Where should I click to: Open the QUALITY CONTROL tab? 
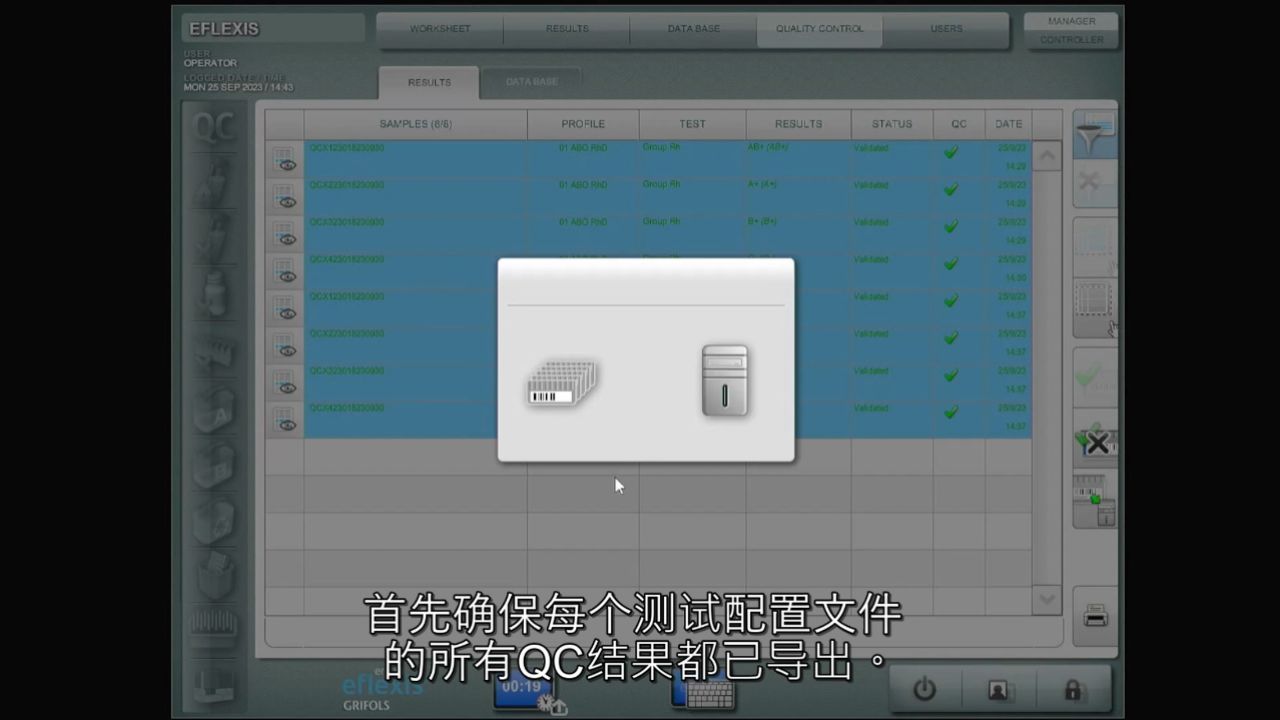coord(820,29)
